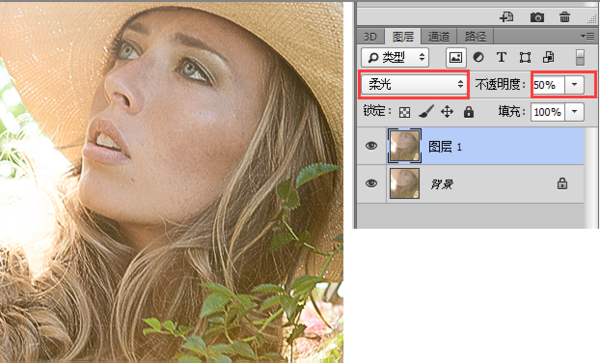Enable the pixel layer filter icon

(x=456, y=58)
